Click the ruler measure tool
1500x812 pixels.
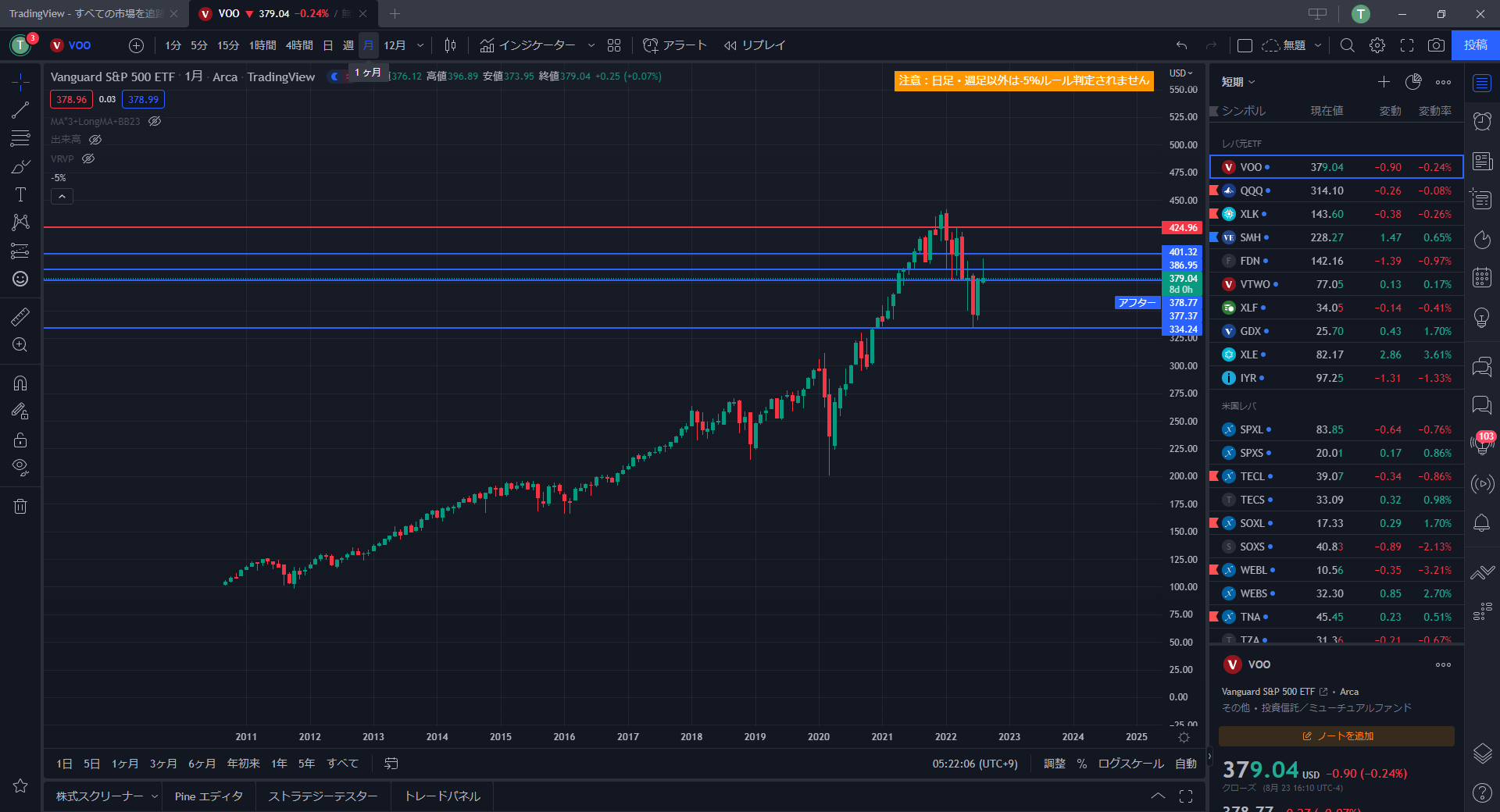(20, 316)
